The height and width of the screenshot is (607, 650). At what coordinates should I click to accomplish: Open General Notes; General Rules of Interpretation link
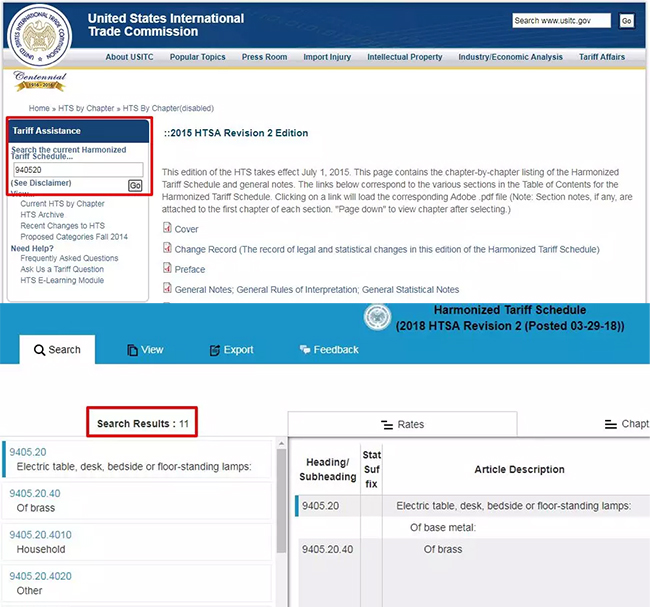317,289
